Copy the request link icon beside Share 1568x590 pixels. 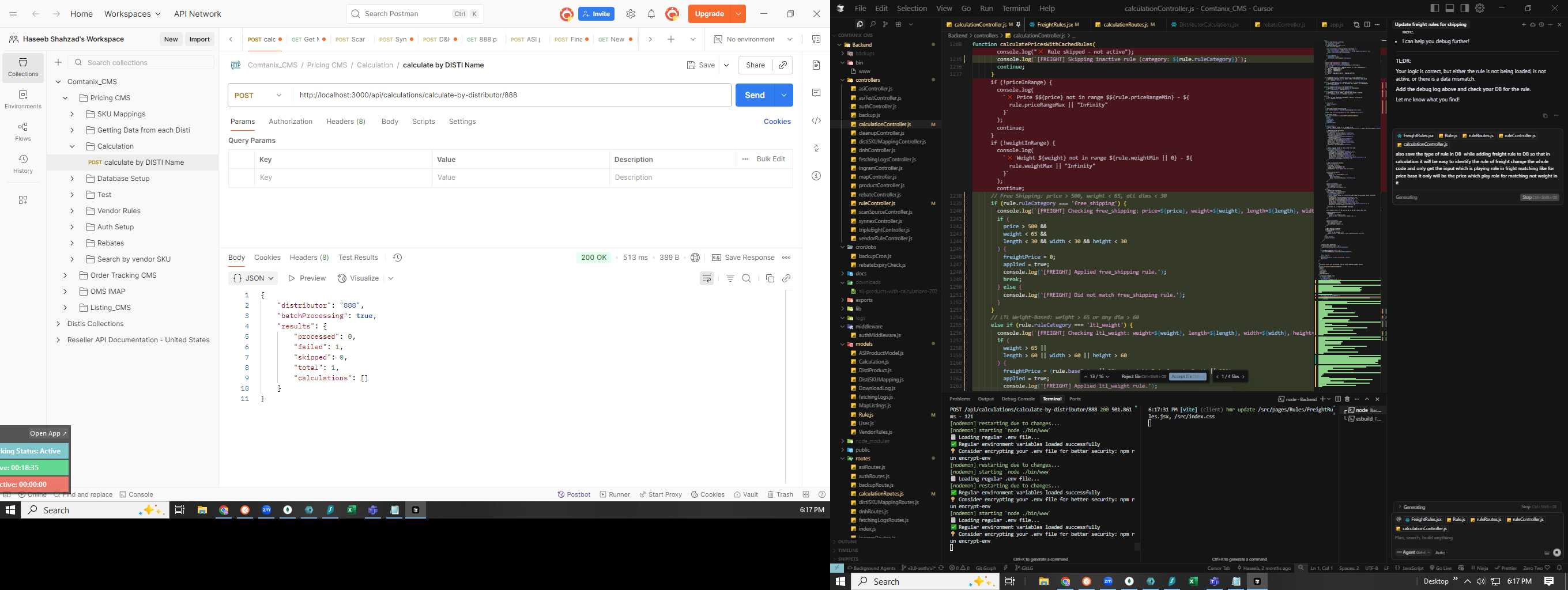click(783, 65)
